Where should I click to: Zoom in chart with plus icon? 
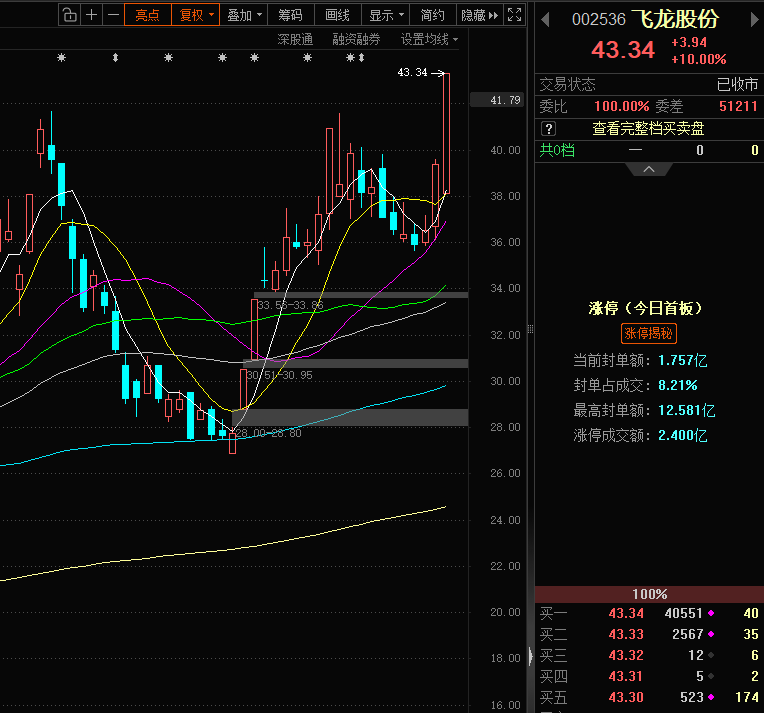pyautogui.click(x=91, y=15)
